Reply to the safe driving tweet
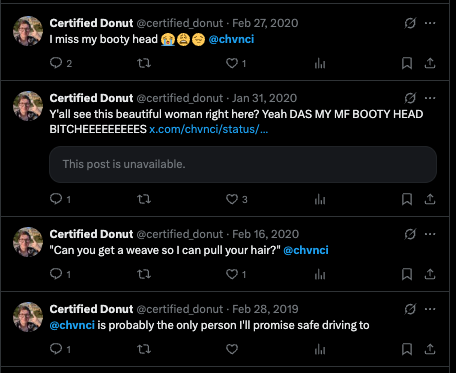The image size is (456, 373). pyautogui.click(x=56, y=349)
